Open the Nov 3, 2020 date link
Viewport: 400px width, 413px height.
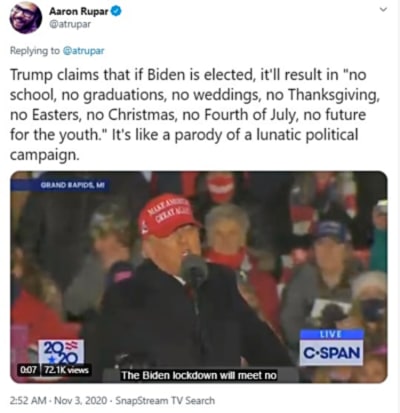pyautogui.click(x=80, y=400)
